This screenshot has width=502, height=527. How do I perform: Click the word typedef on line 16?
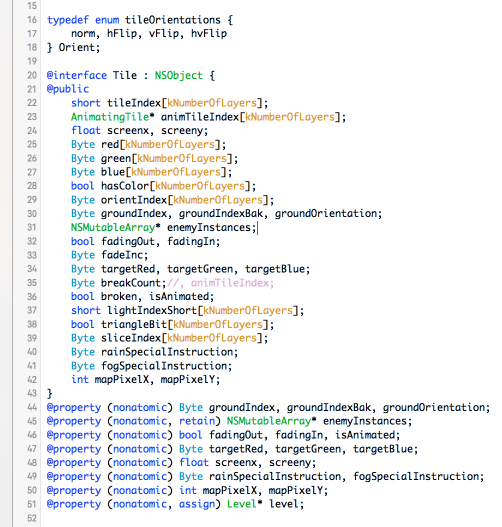point(68,20)
